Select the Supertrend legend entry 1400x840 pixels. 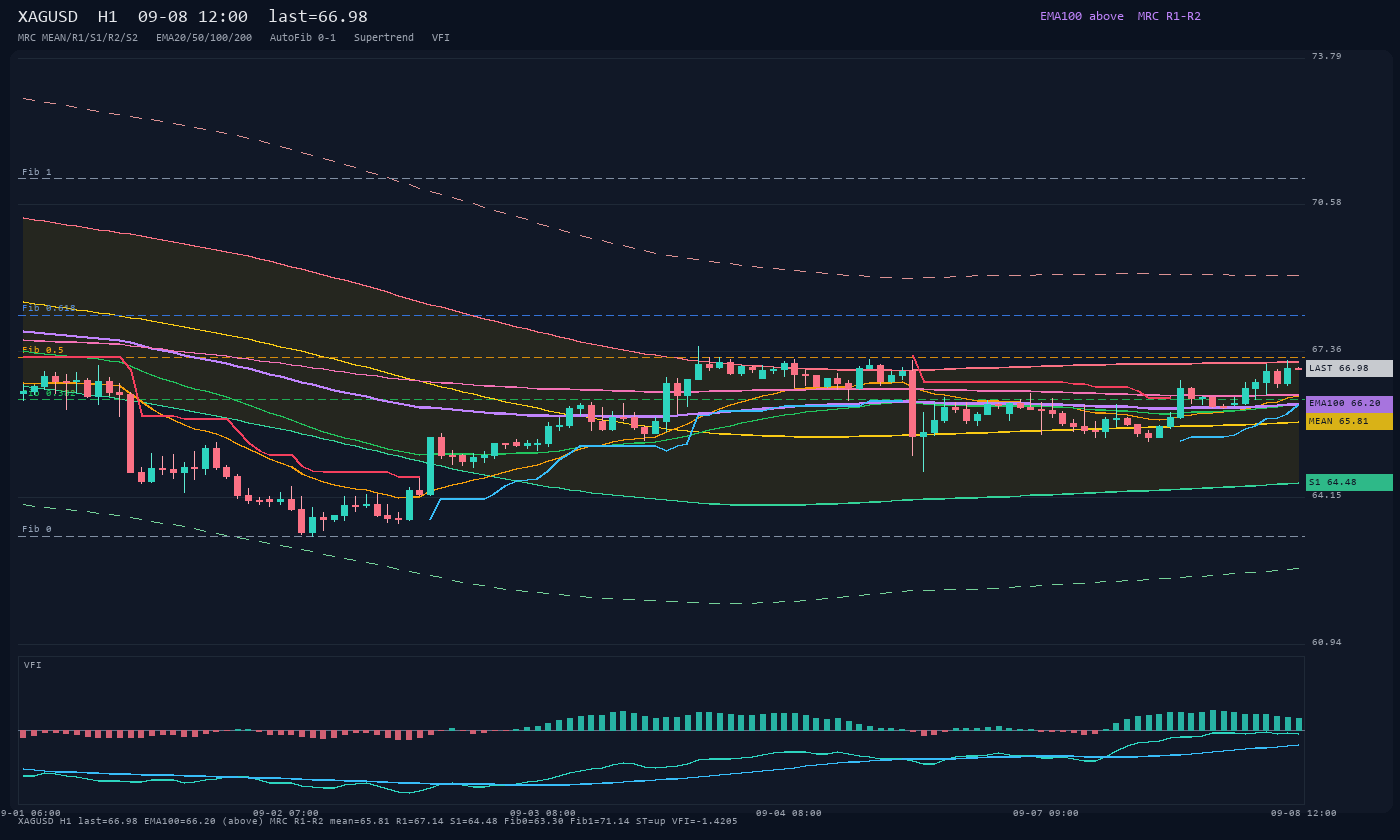[384, 38]
